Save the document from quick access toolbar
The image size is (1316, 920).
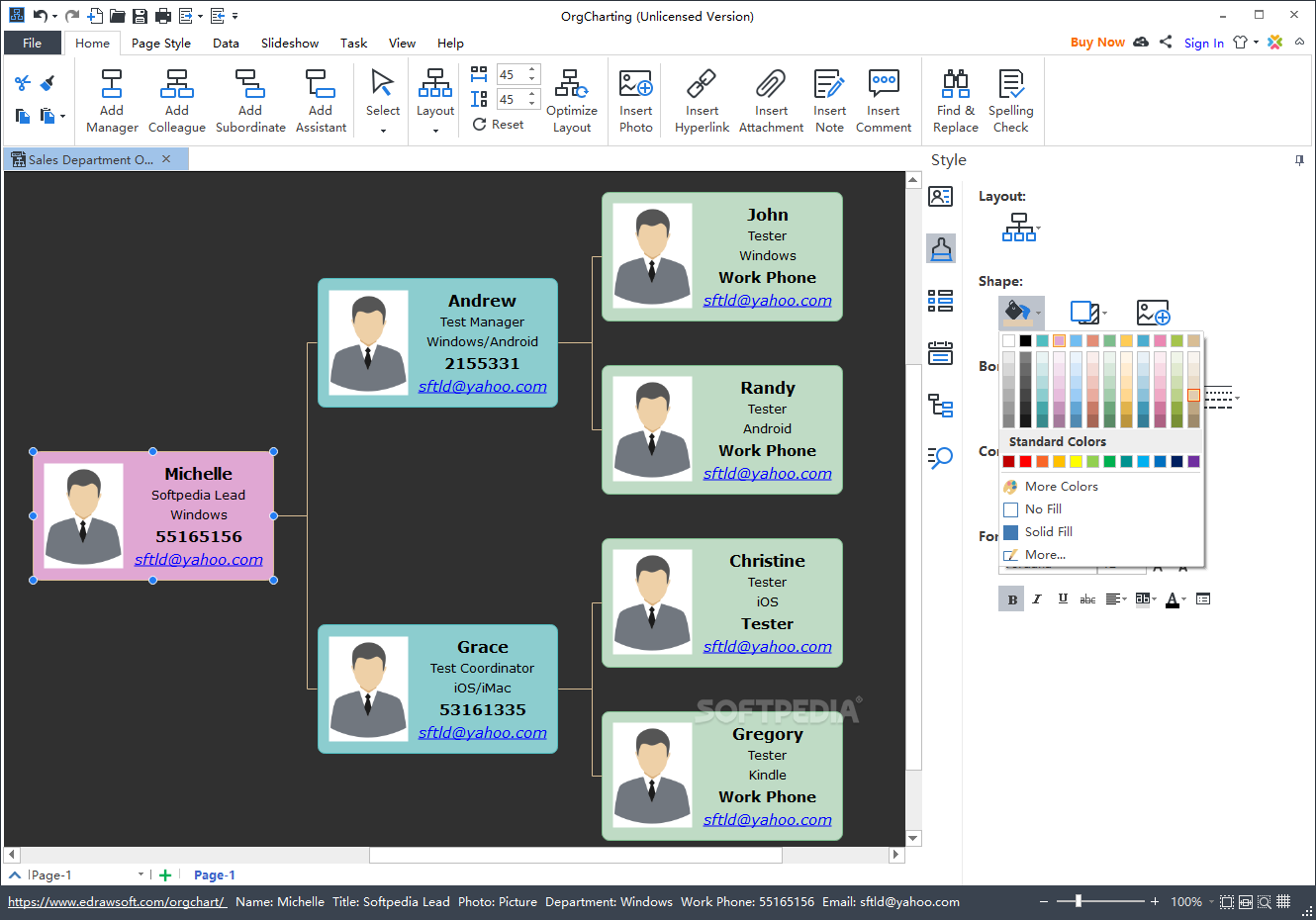pos(140,16)
